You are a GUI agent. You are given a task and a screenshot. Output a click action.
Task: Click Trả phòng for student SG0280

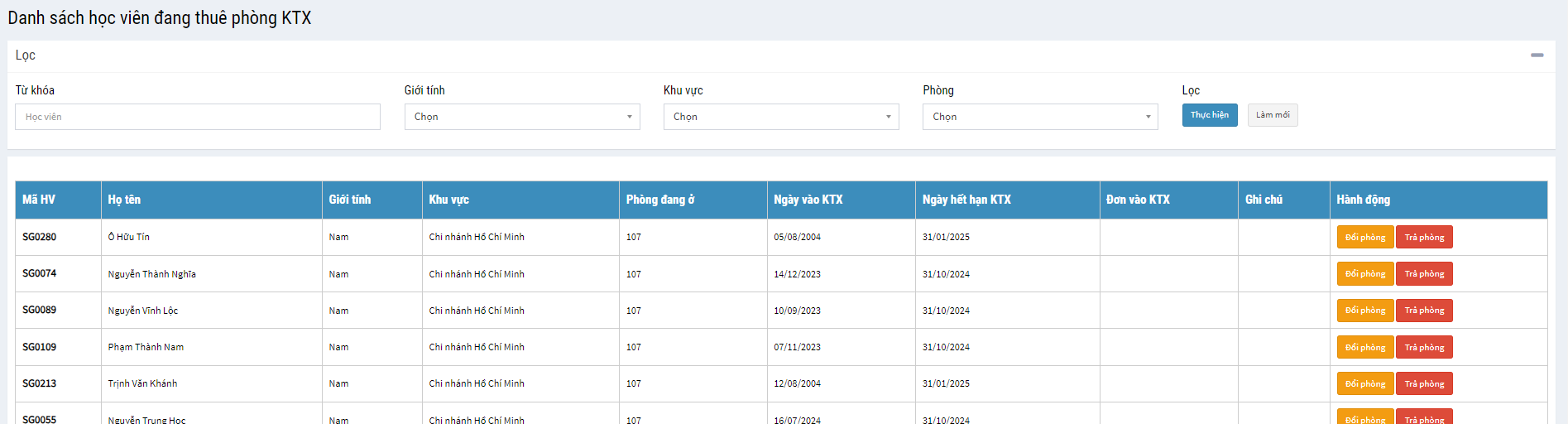click(x=1423, y=238)
